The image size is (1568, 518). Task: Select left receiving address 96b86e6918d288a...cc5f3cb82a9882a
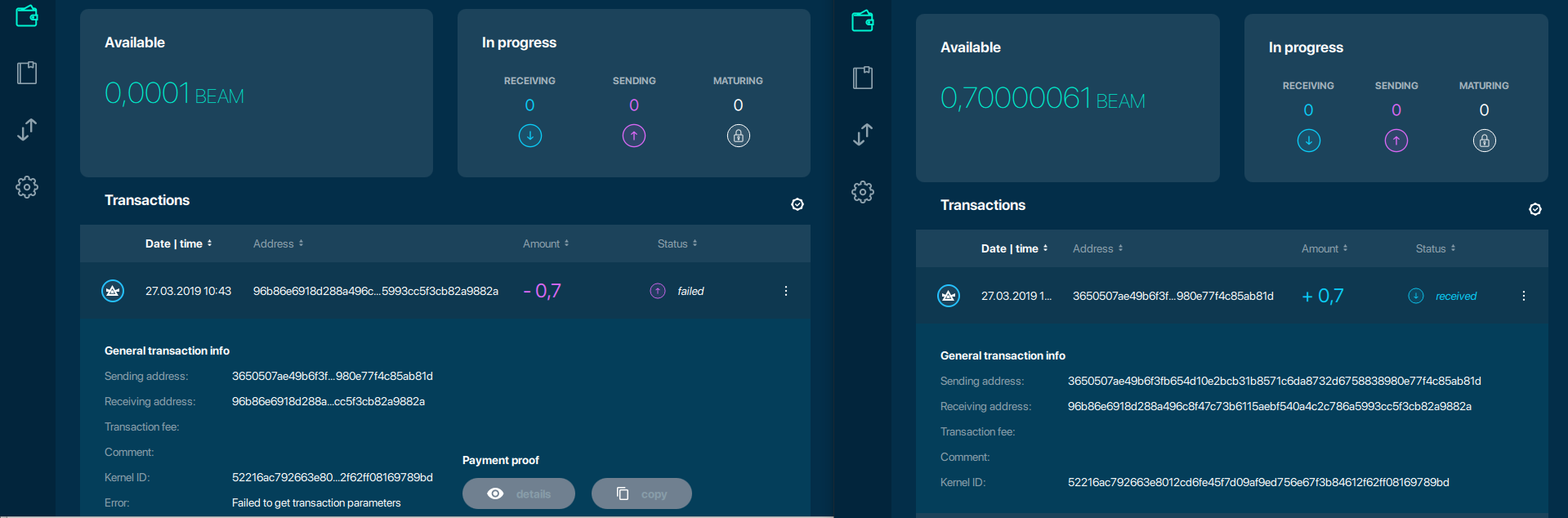click(x=328, y=401)
